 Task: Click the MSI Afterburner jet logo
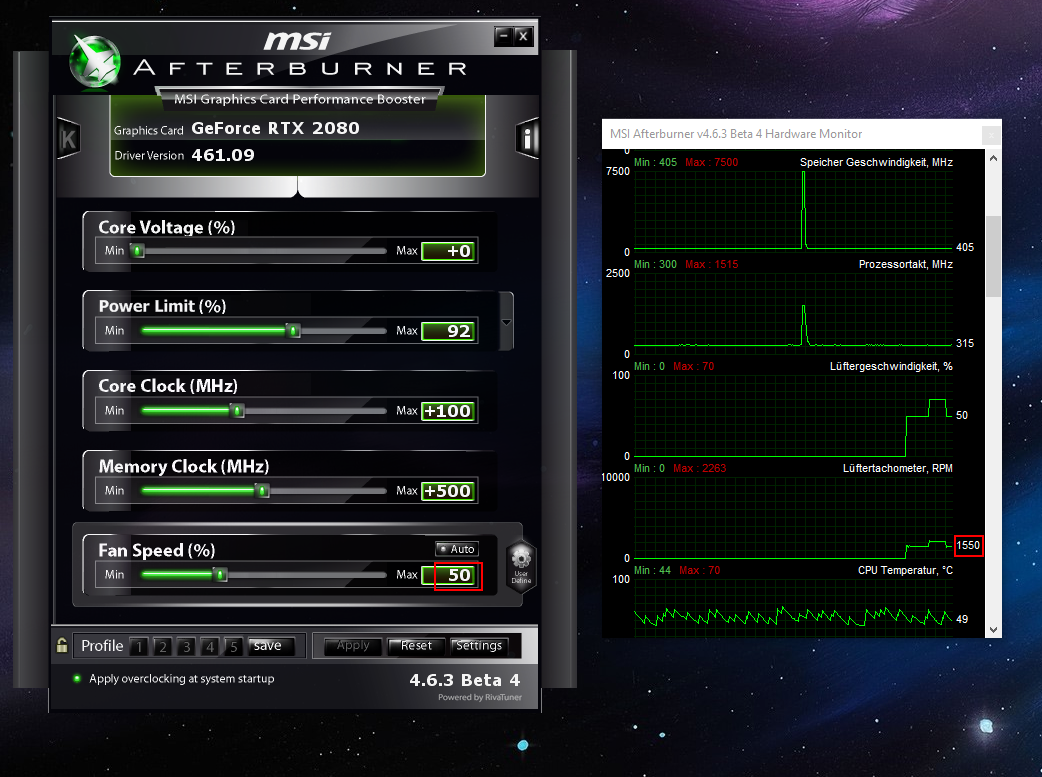tap(96, 62)
